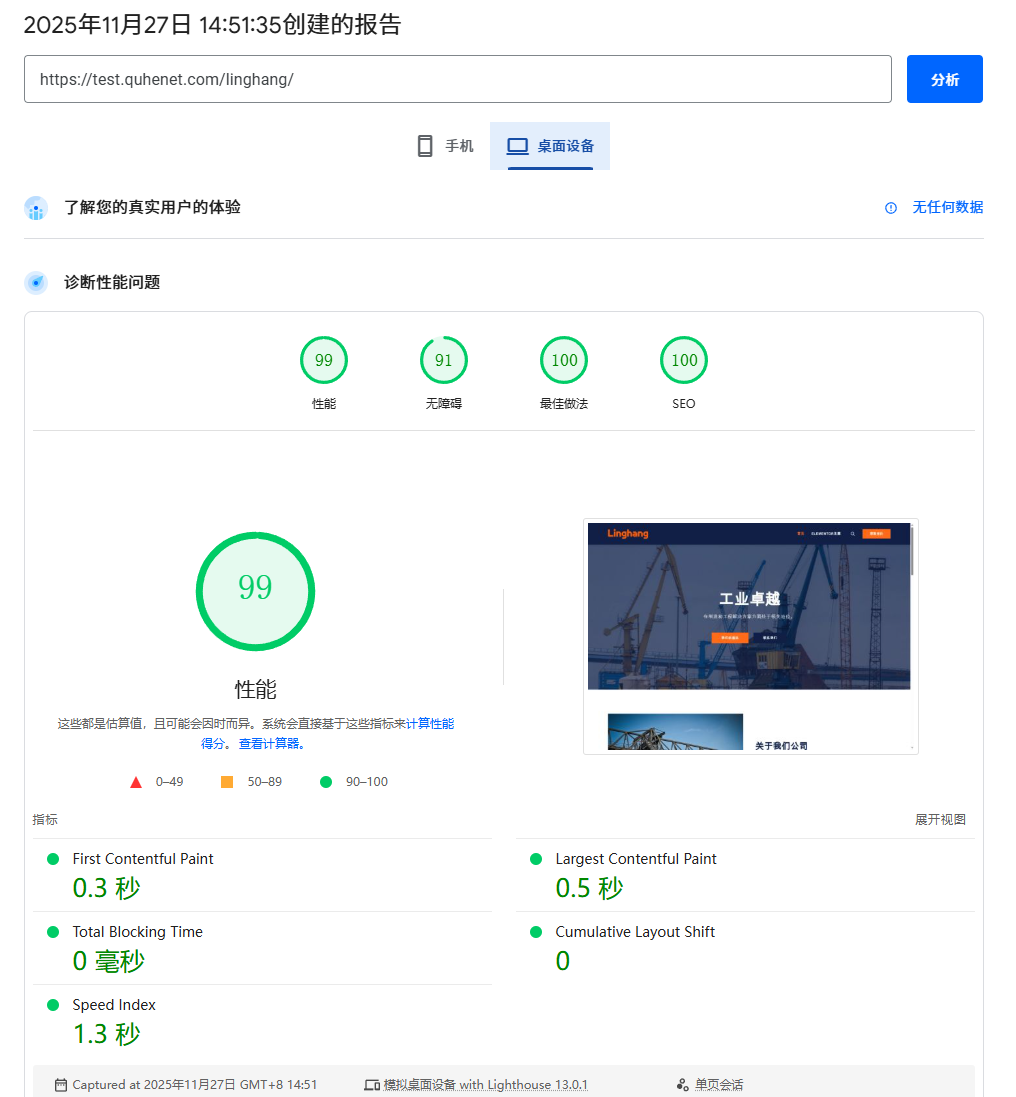Click the Linghang page screenshot thumbnail

(750, 636)
